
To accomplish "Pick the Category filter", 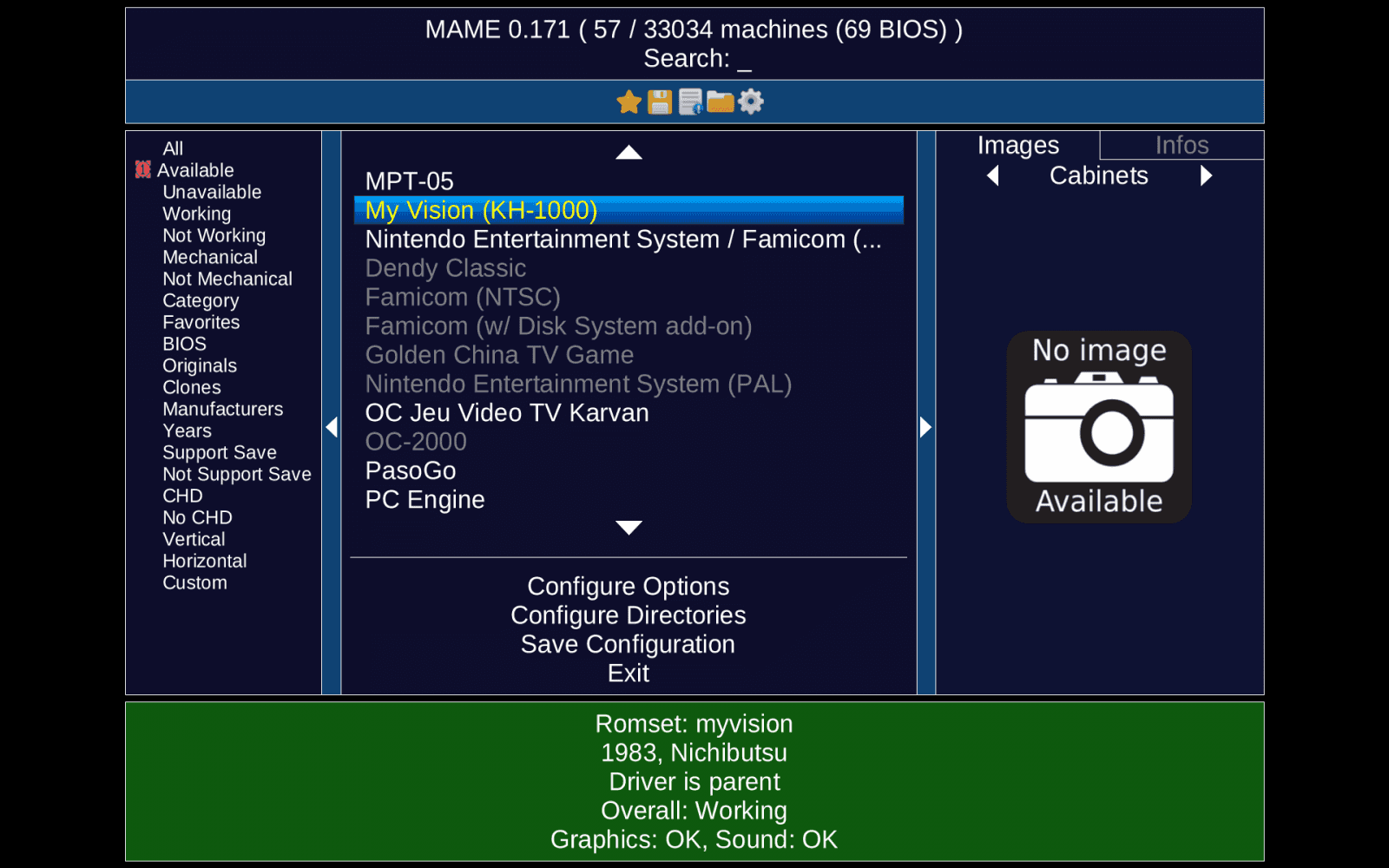I will [201, 300].
